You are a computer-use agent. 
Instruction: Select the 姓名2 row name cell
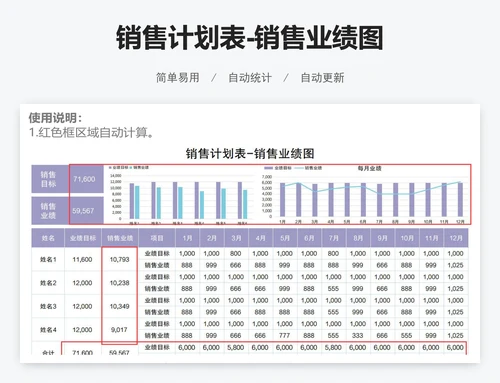click(48, 283)
